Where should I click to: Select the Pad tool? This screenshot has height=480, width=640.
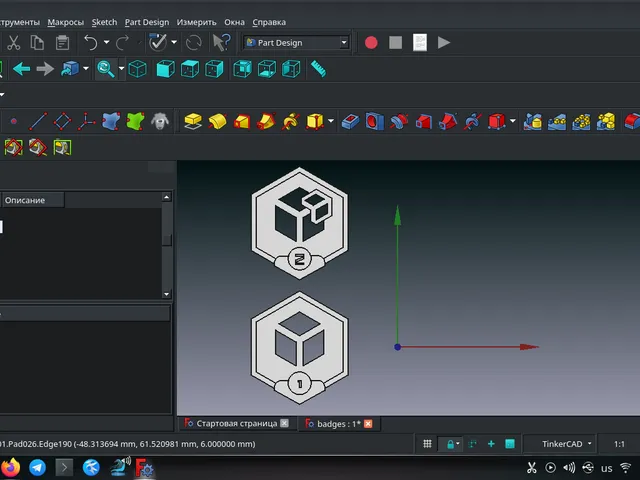coord(193,121)
